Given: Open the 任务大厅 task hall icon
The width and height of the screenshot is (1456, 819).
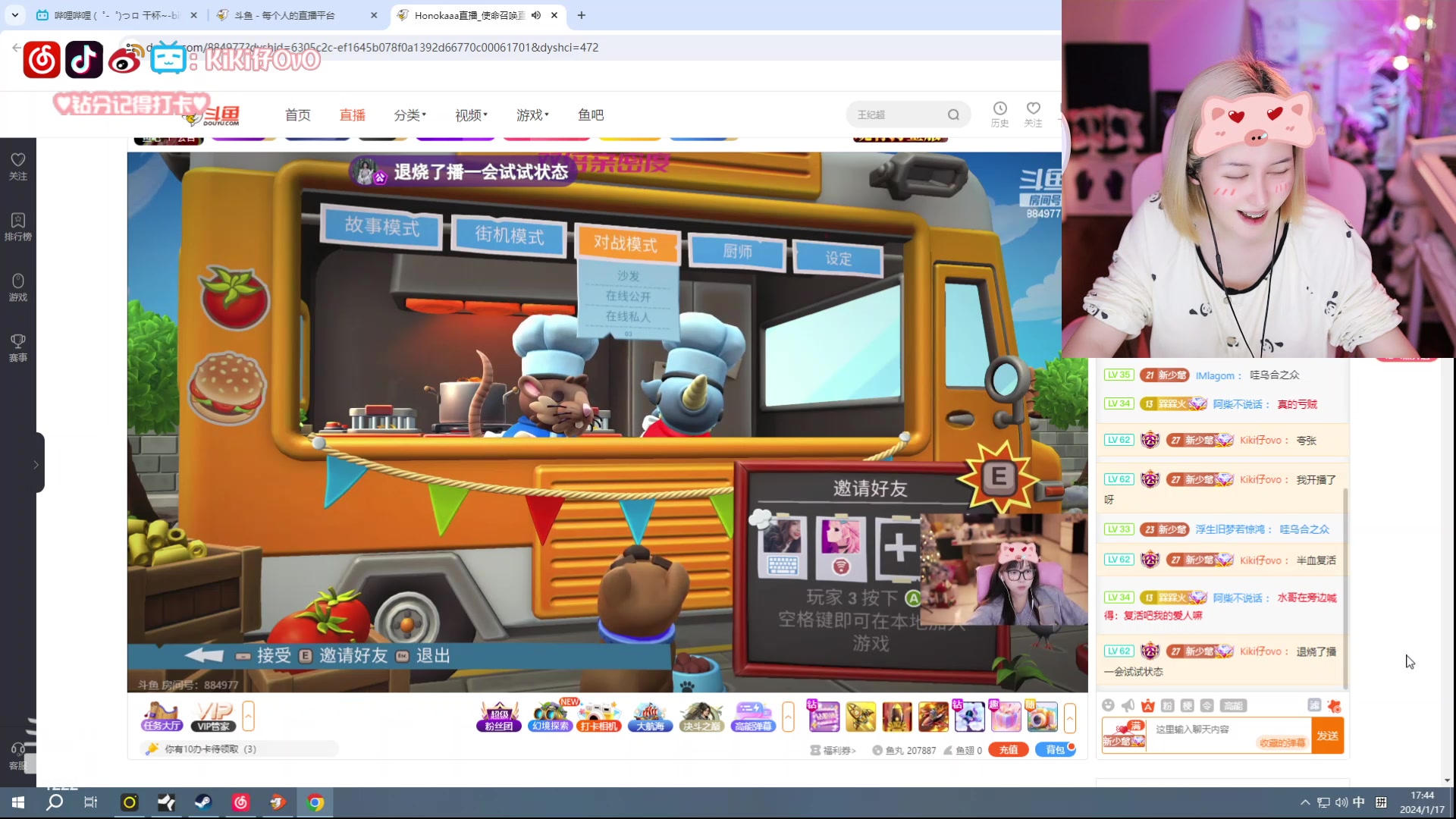Looking at the screenshot, I should (162, 716).
